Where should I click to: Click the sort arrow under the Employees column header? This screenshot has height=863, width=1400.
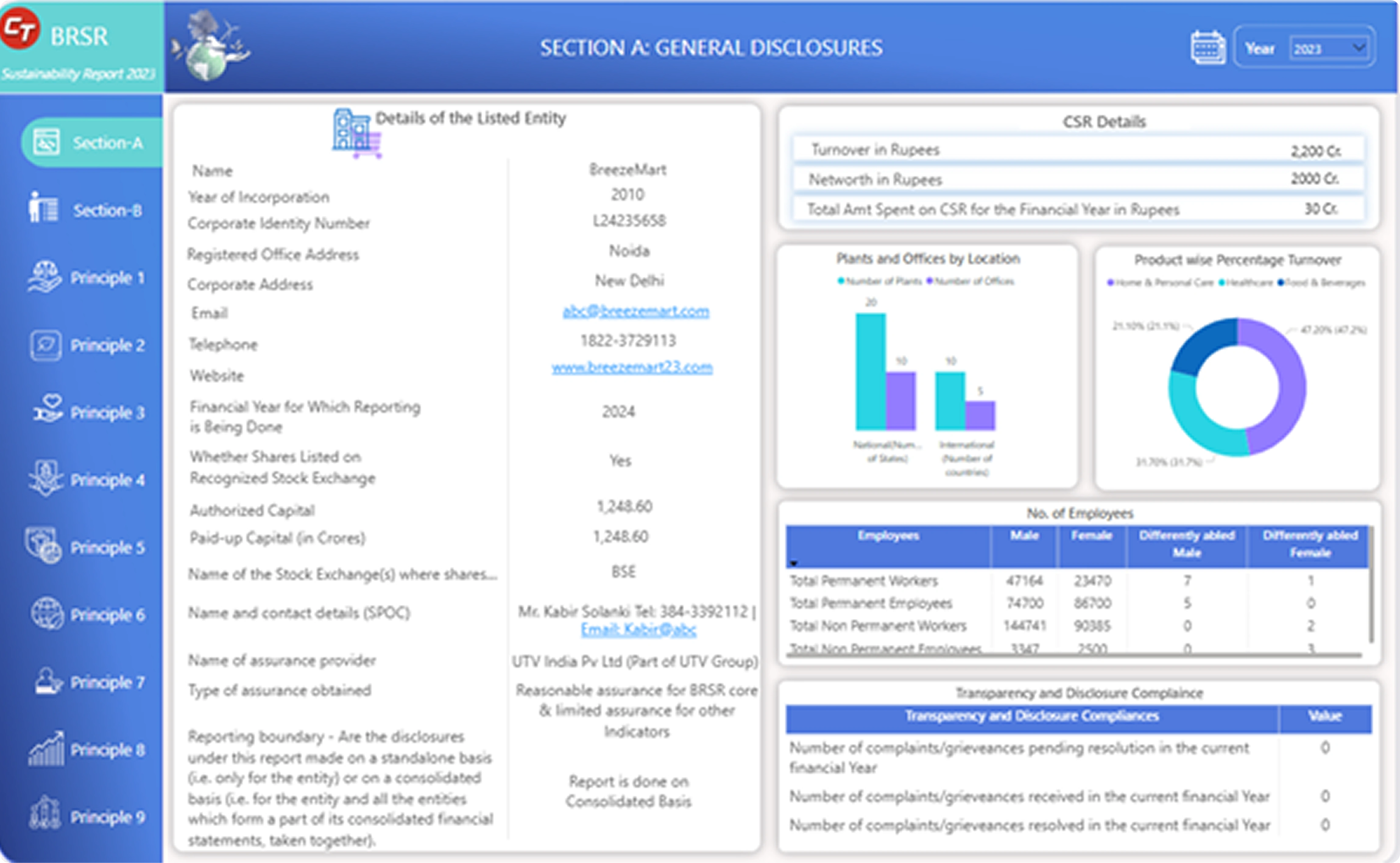[794, 563]
